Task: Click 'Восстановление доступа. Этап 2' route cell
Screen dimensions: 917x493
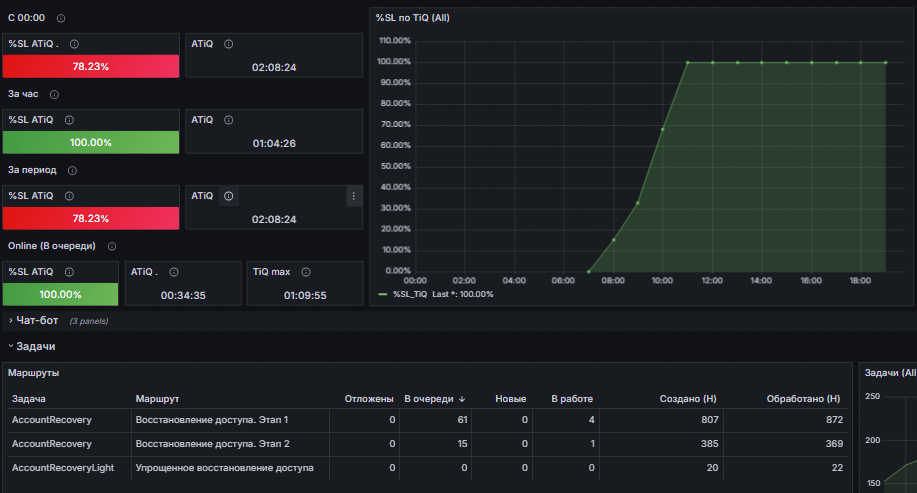Action: (x=212, y=444)
